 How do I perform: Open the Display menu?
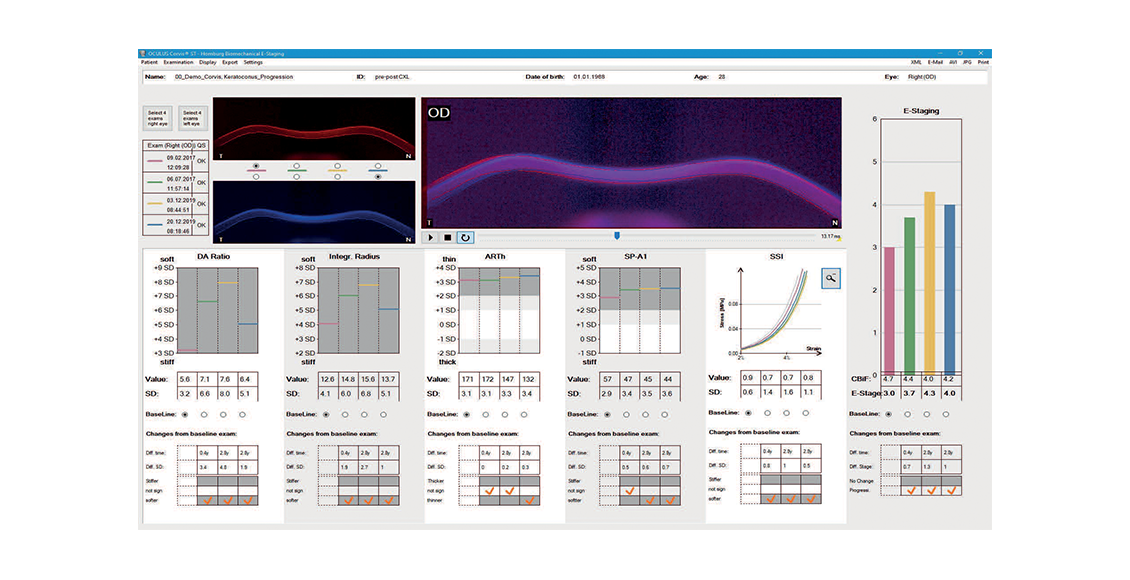click(208, 63)
